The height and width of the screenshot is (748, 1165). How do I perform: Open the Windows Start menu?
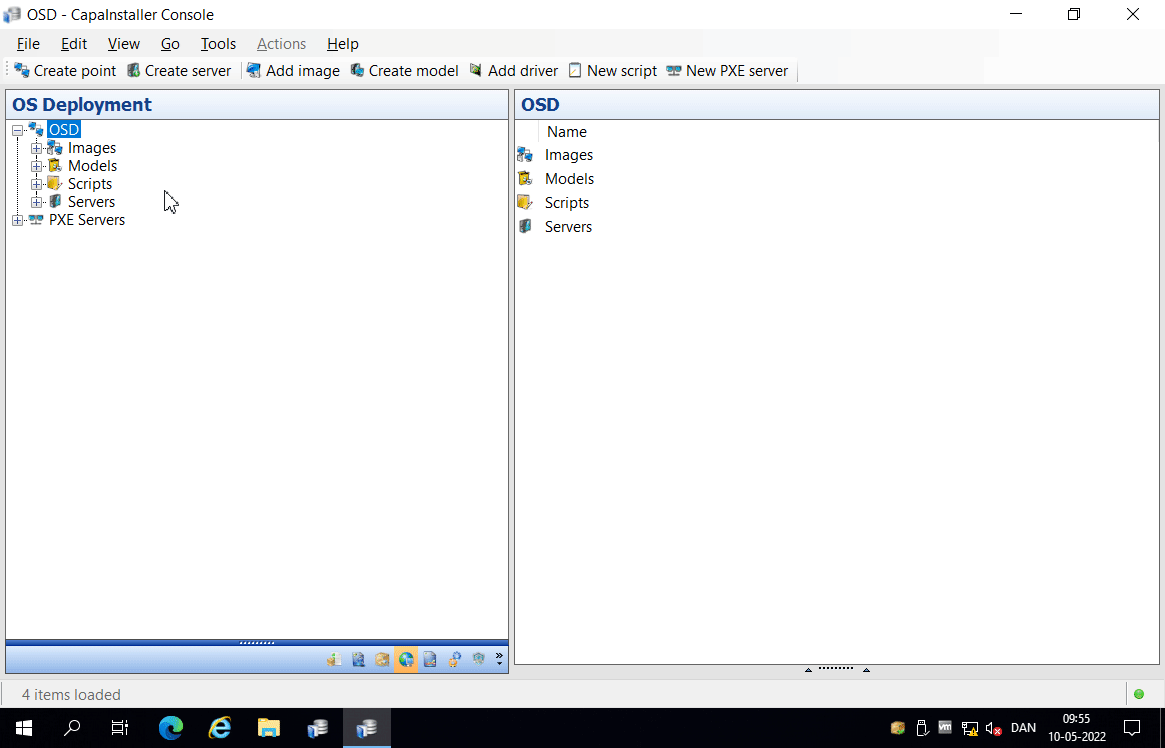(x=24, y=728)
